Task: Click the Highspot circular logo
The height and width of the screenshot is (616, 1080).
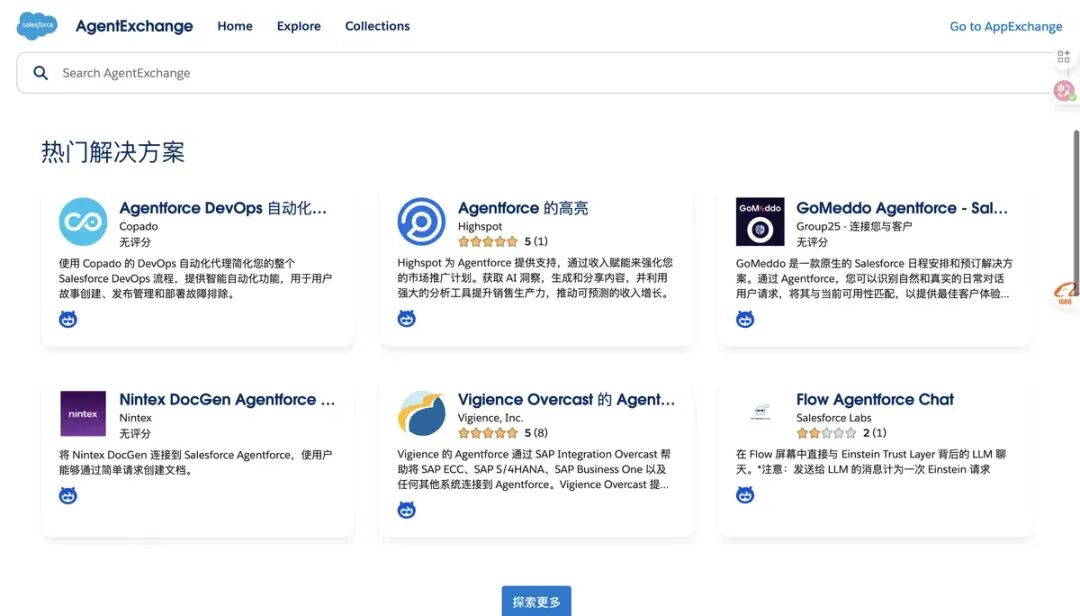Action: [x=421, y=222]
